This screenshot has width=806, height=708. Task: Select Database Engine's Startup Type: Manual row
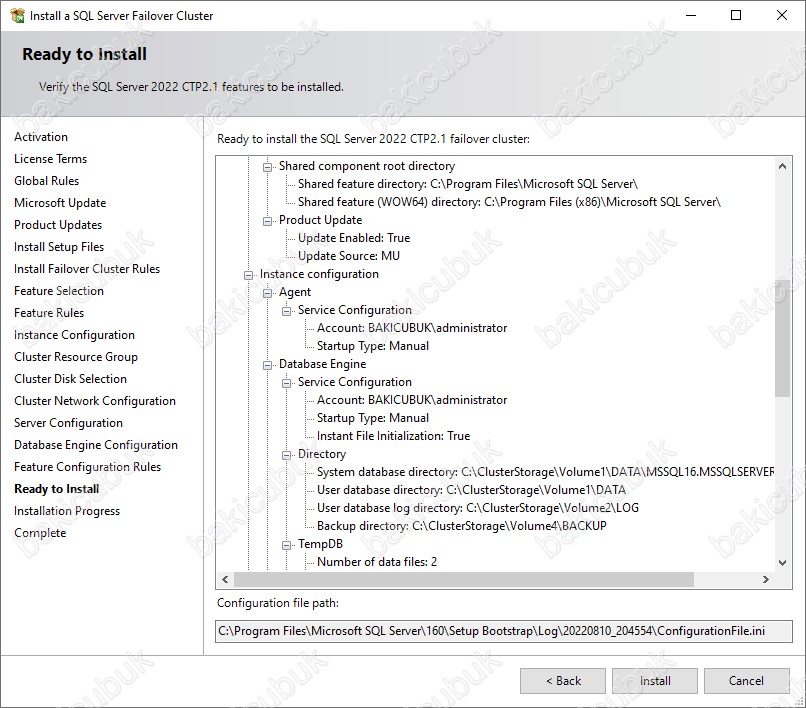click(x=373, y=418)
